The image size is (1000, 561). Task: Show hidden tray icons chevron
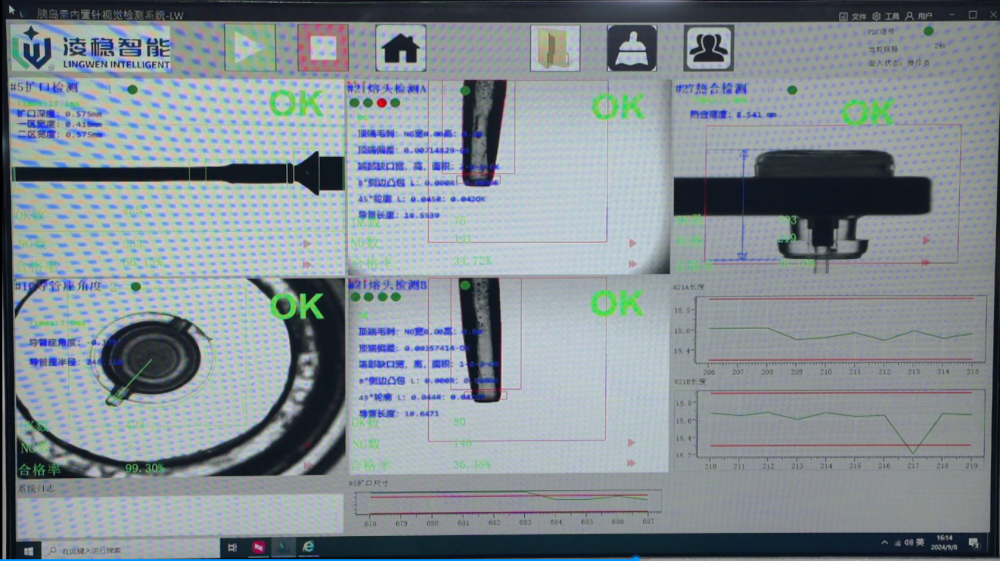tap(885, 543)
